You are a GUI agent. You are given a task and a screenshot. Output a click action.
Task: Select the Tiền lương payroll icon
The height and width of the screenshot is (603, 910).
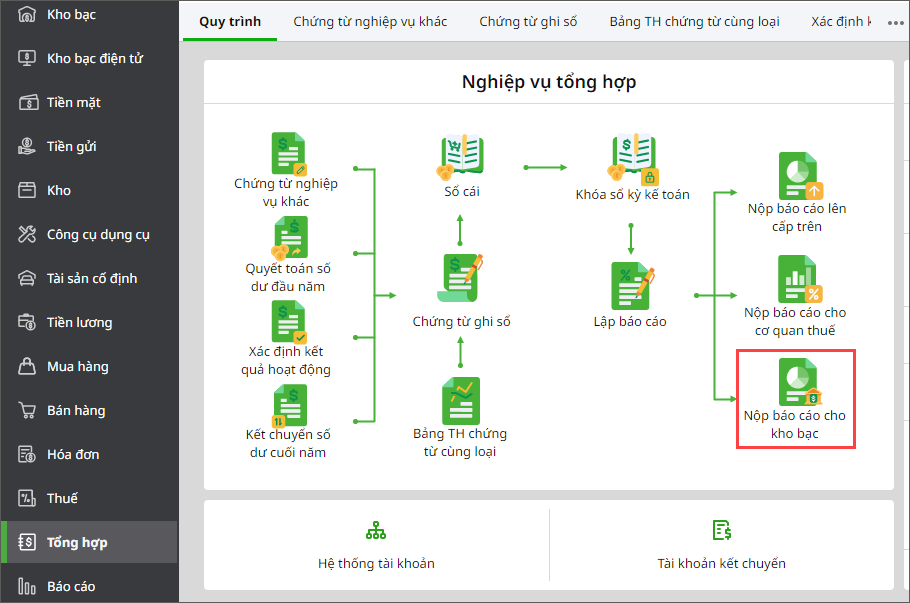click(27, 322)
